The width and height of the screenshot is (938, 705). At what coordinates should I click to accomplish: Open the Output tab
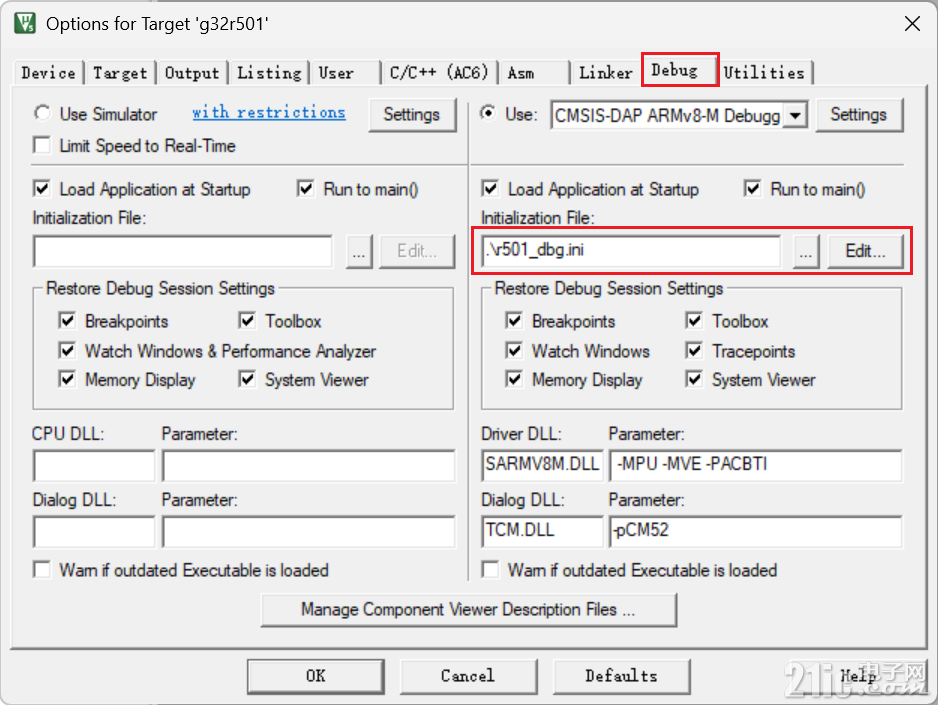click(192, 73)
